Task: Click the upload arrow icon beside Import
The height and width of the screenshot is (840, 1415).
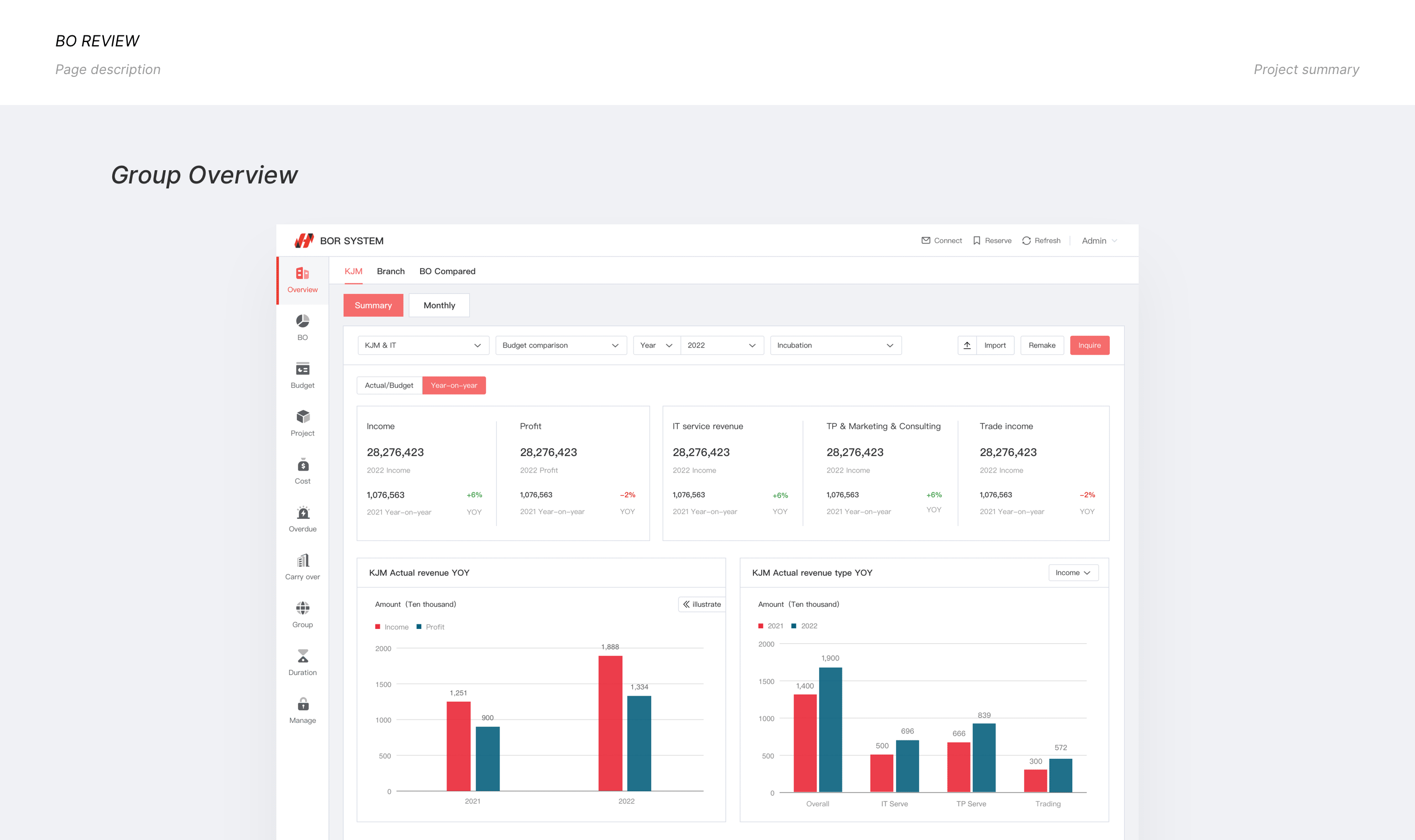Action: (x=967, y=345)
